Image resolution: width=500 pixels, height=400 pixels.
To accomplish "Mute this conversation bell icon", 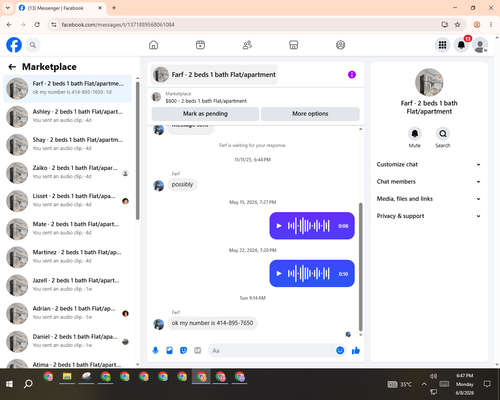I will 415,134.
